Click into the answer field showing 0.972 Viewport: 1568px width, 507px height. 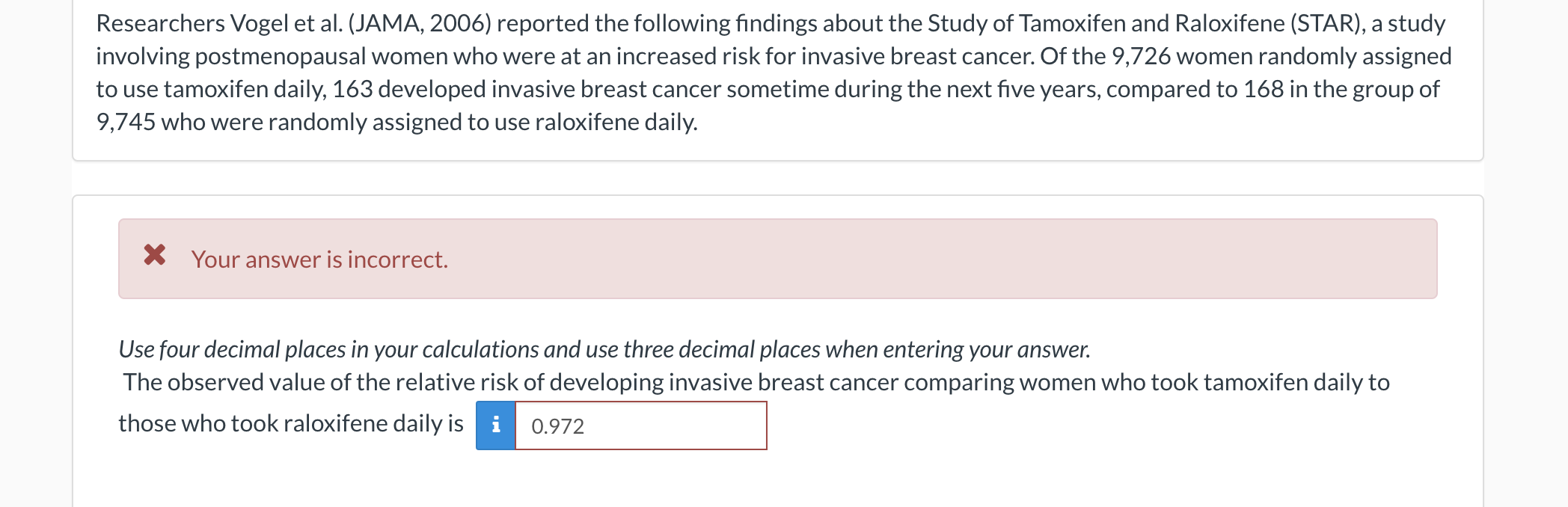coord(640,425)
